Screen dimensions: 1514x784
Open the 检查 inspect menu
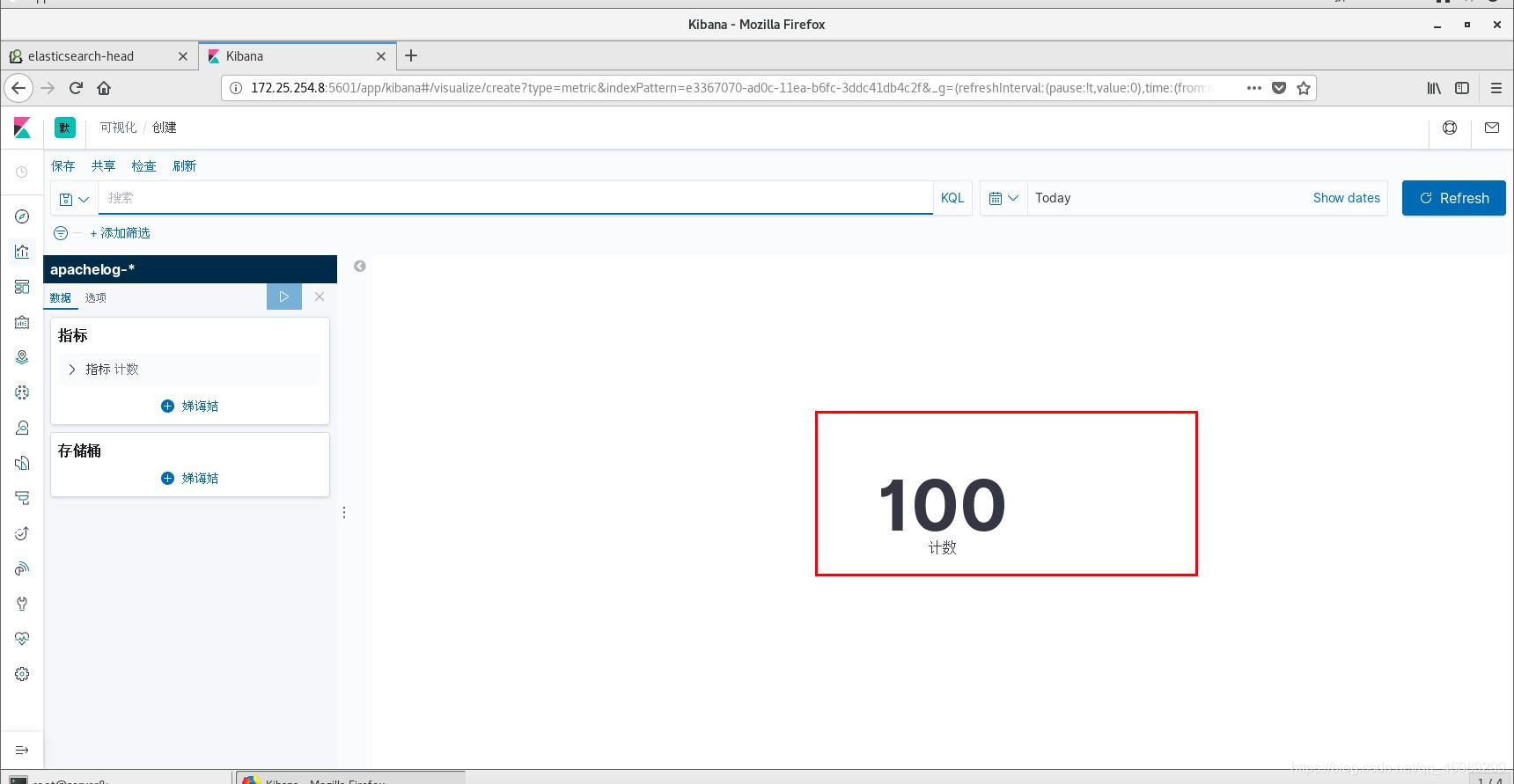143,165
